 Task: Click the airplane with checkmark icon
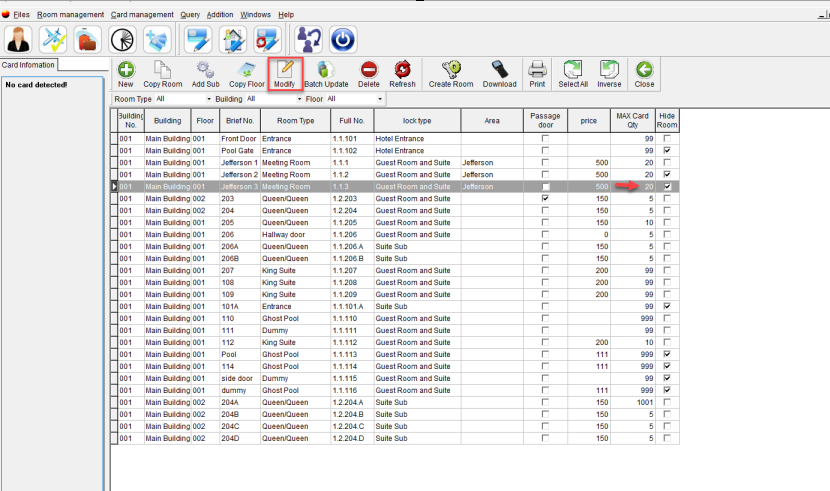[53, 40]
